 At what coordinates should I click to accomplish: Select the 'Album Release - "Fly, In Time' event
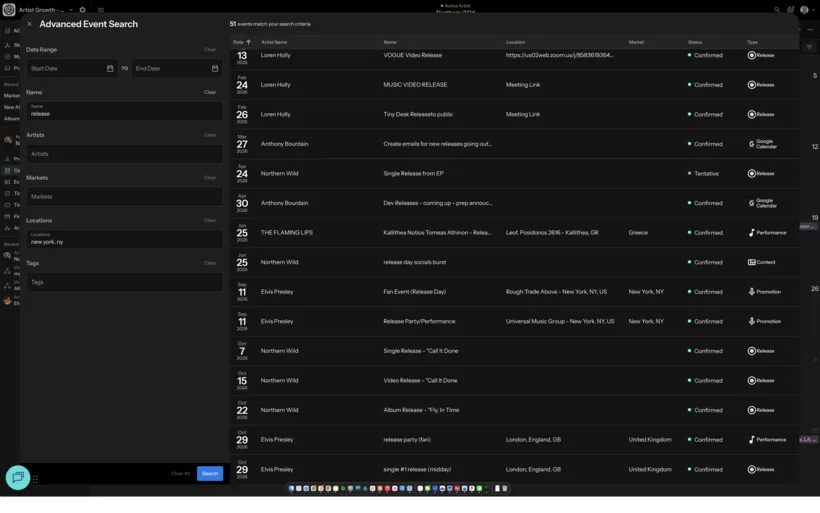pyautogui.click(x=421, y=410)
